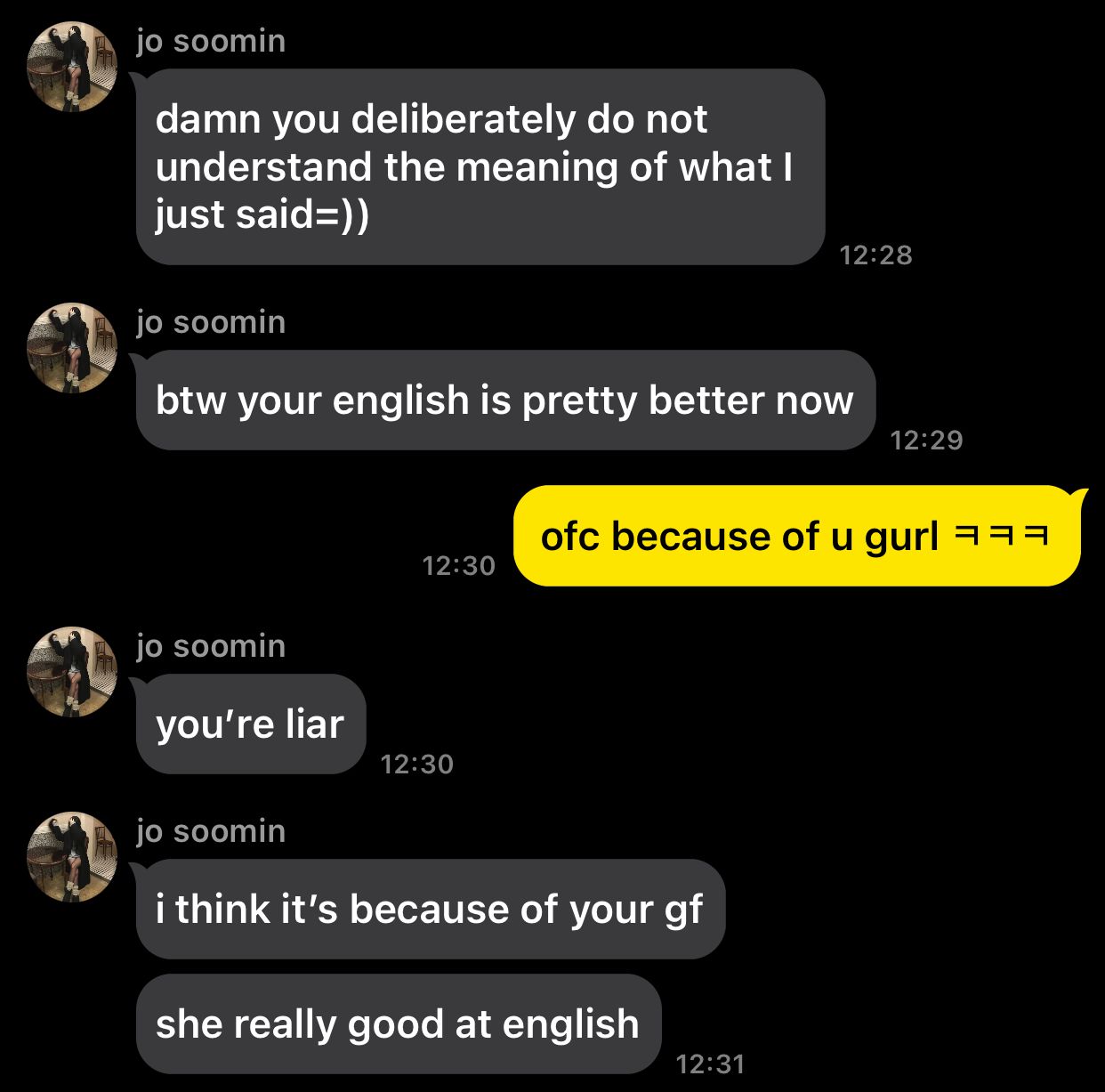Tap the "btw your english is pretty better now" bubble
The image size is (1105, 1092).
[505, 400]
